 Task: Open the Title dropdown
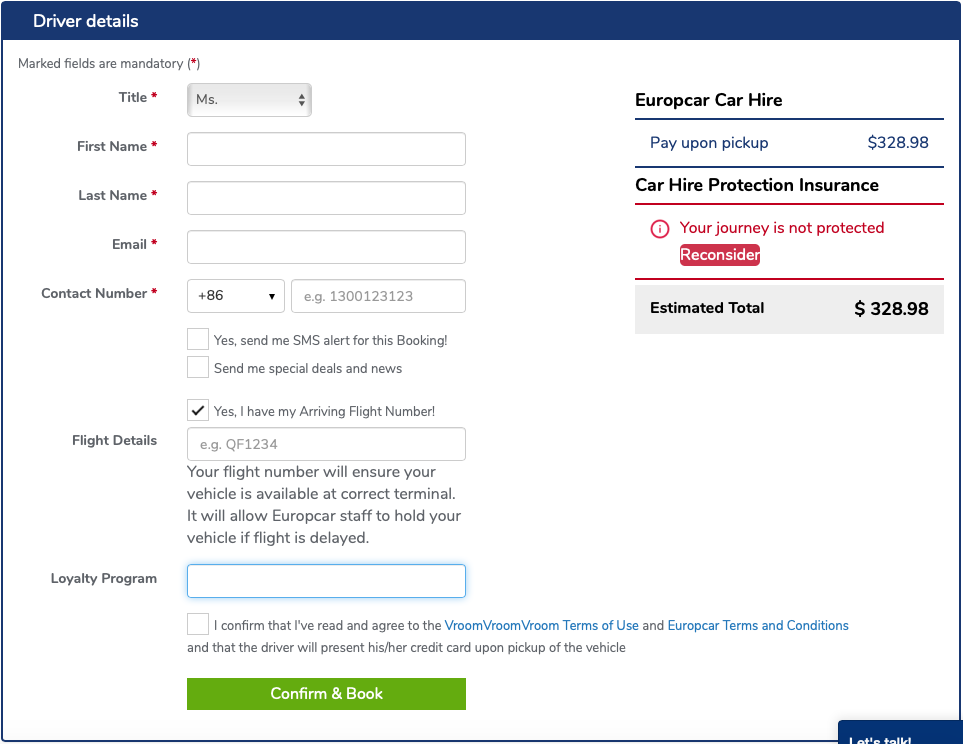click(x=249, y=100)
